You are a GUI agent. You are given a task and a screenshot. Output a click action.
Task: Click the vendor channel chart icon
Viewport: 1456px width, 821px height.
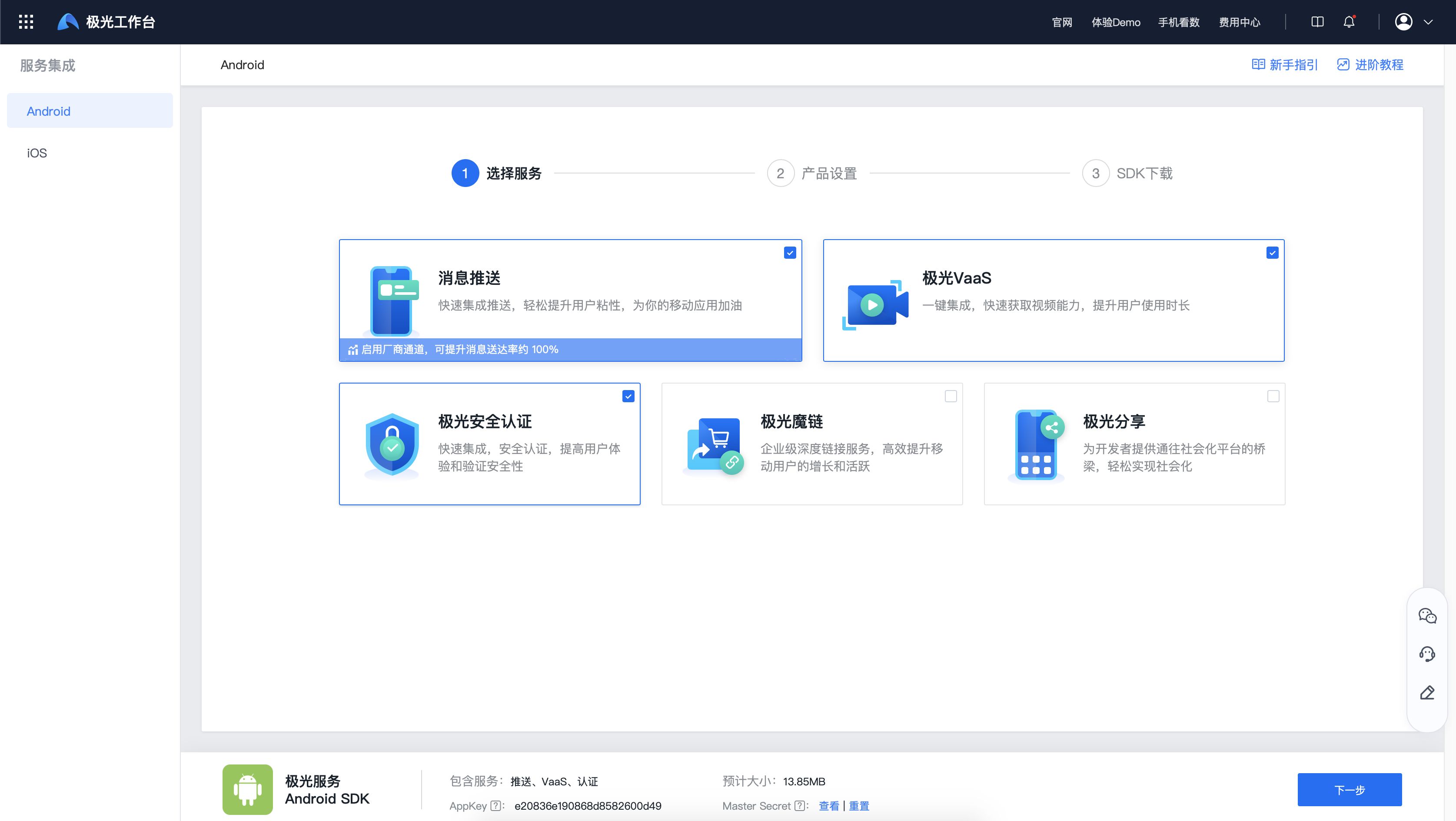click(352, 350)
